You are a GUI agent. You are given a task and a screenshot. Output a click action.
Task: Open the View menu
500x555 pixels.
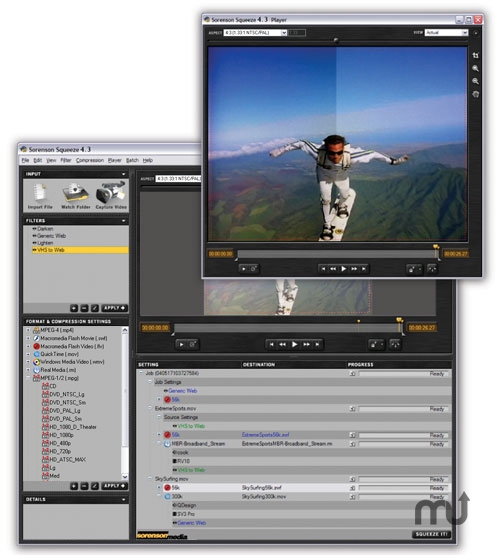point(51,160)
